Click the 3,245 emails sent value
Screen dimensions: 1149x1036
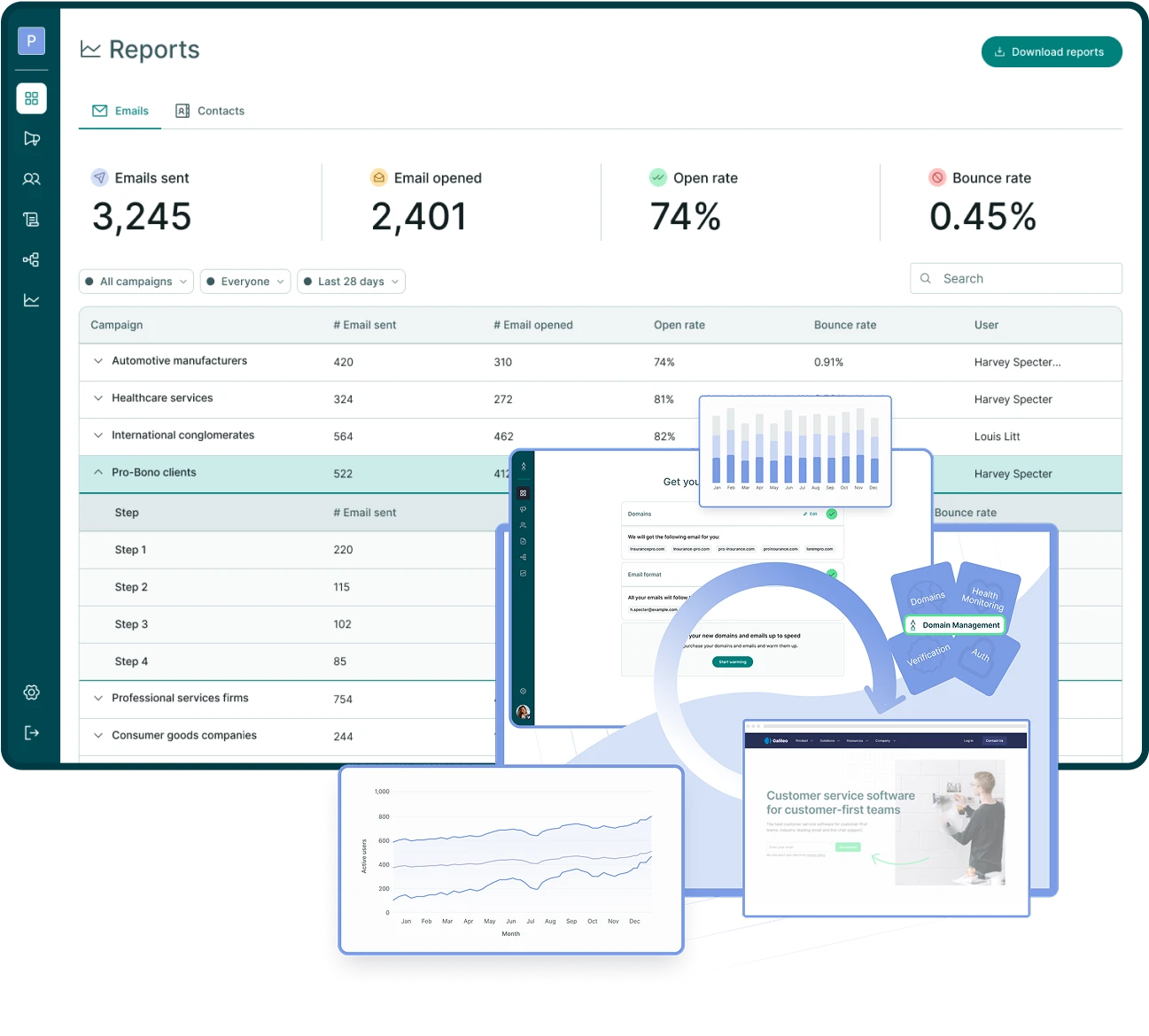pyautogui.click(x=142, y=217)
